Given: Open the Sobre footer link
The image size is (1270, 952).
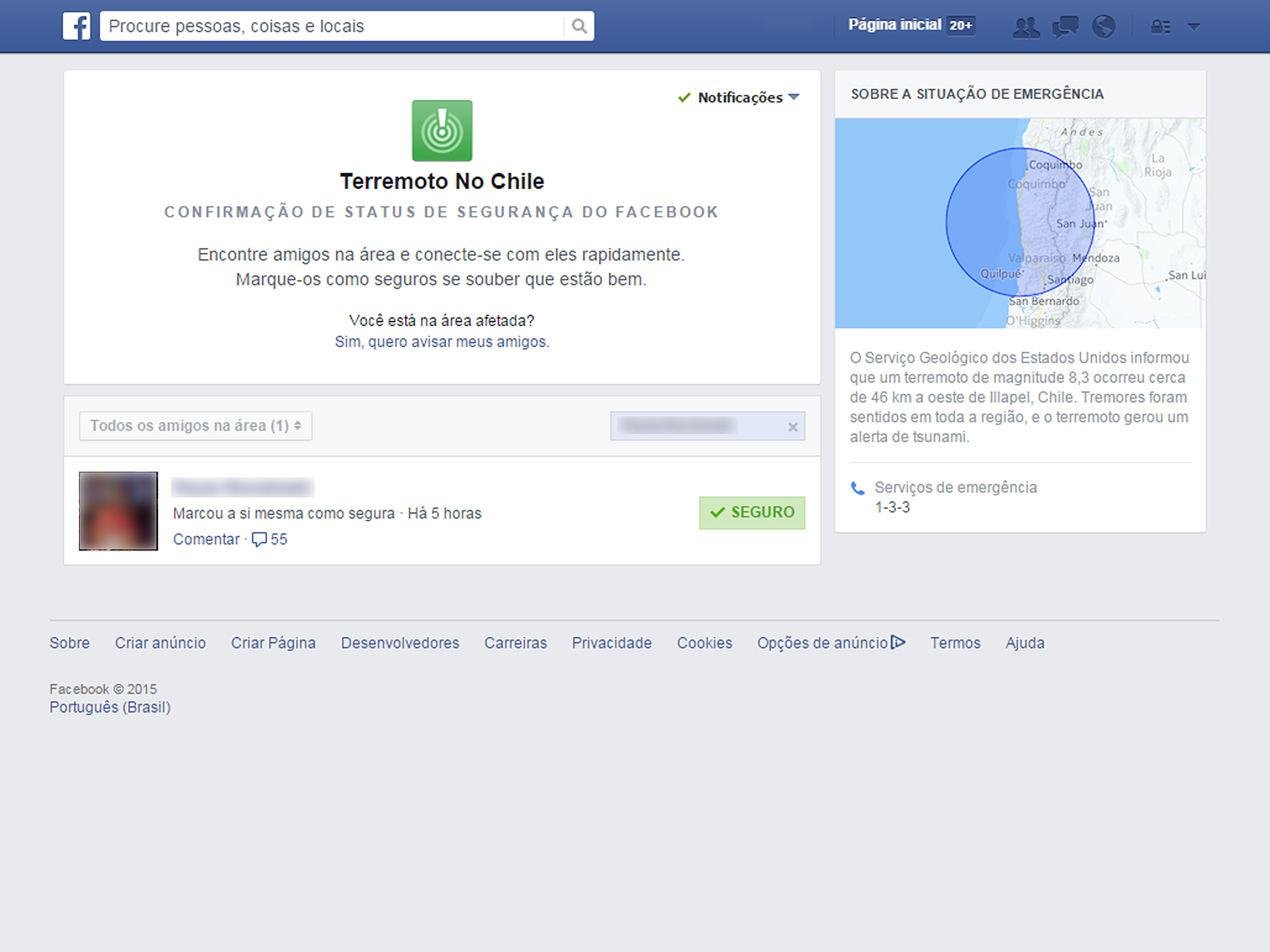Looking at the screenshot, I should click(69, 643).
